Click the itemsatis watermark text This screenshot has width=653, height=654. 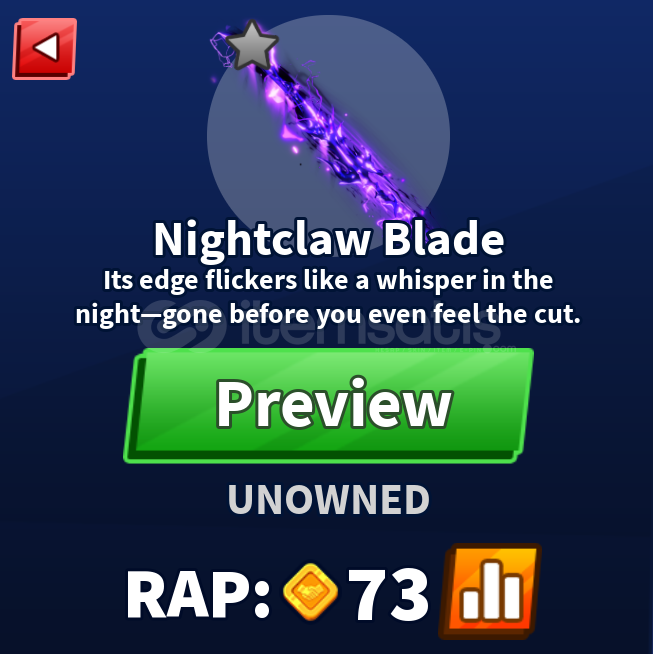371,325
